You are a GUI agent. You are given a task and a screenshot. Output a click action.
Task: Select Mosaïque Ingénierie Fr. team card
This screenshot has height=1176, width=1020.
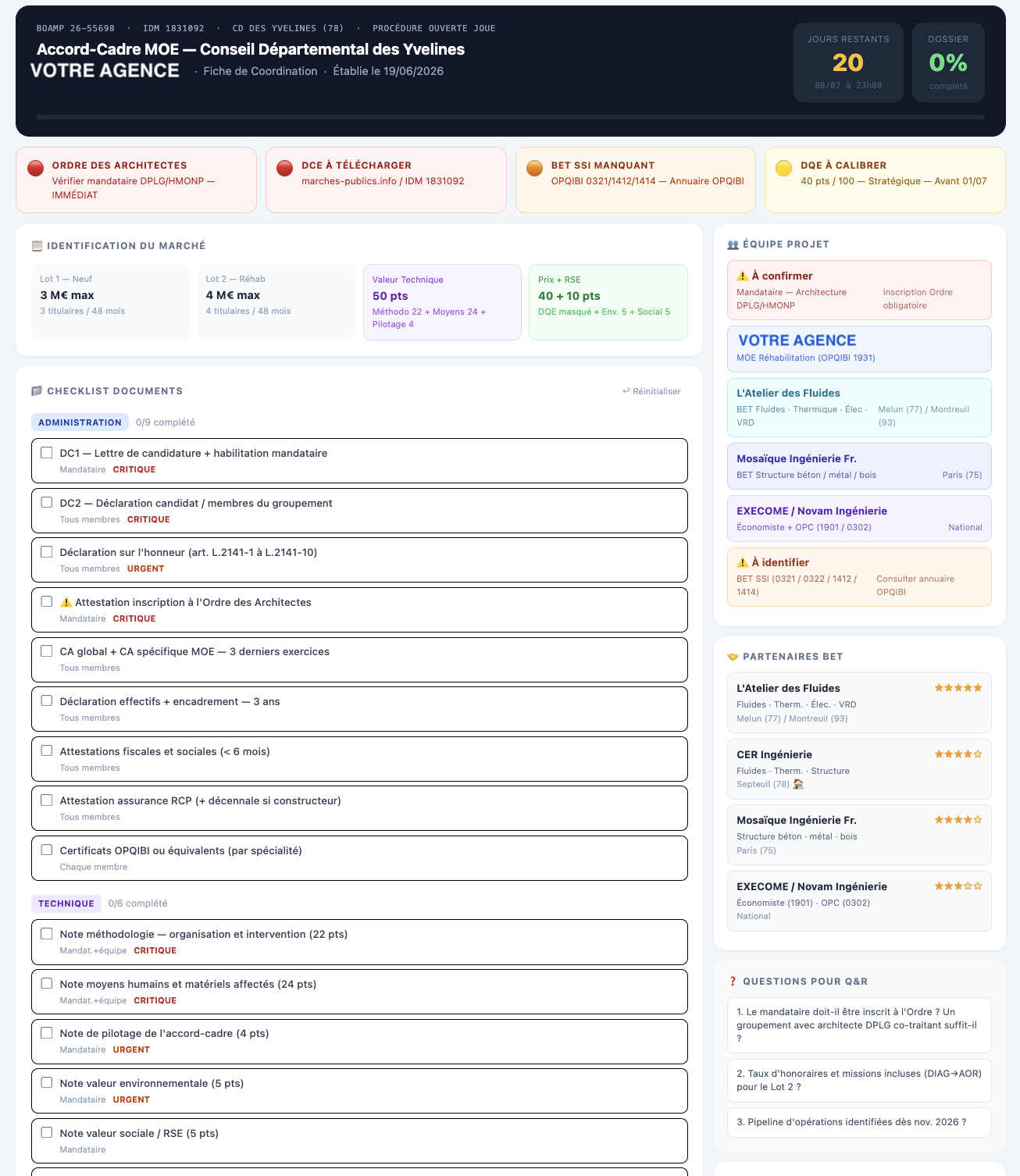click(x=859, y=466)
